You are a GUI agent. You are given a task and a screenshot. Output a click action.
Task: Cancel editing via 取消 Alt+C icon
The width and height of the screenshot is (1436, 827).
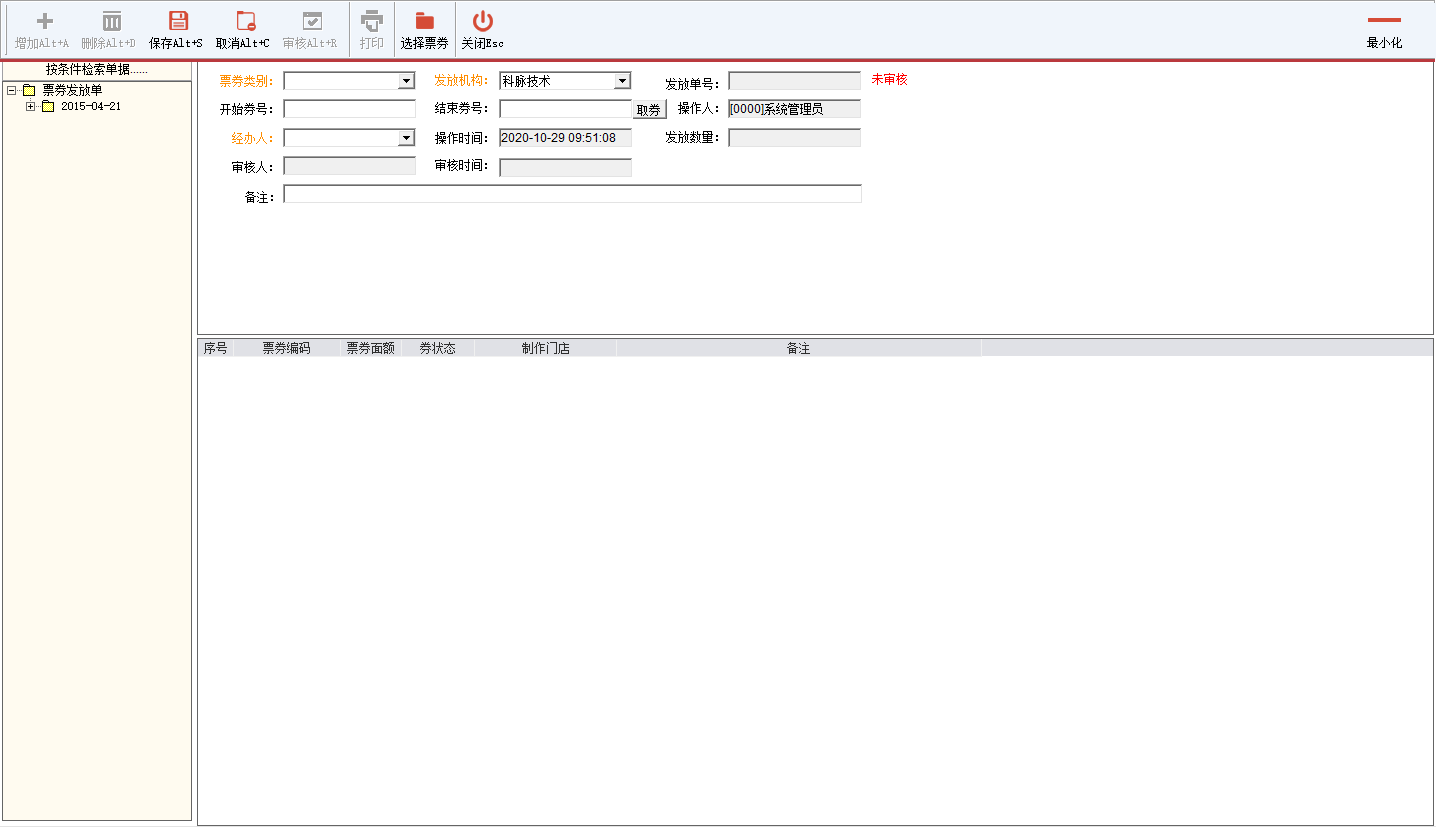245,21
